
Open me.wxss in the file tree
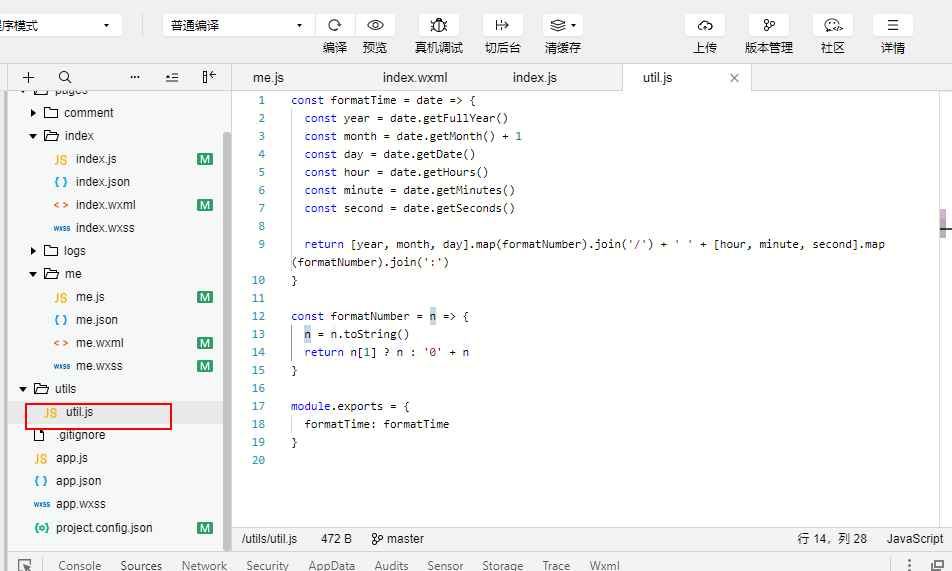pos(99,366)
